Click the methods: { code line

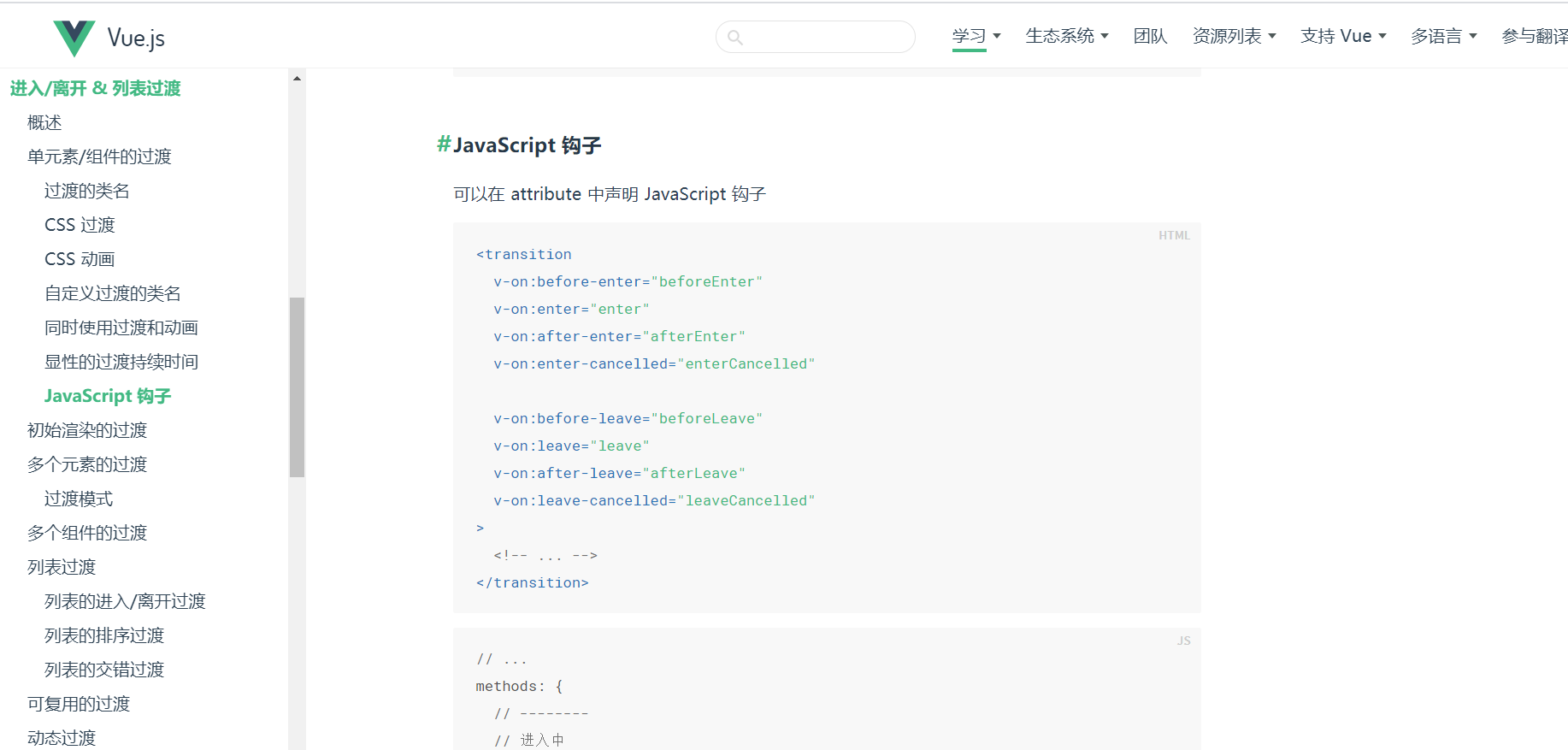click(x=519, y=687)
